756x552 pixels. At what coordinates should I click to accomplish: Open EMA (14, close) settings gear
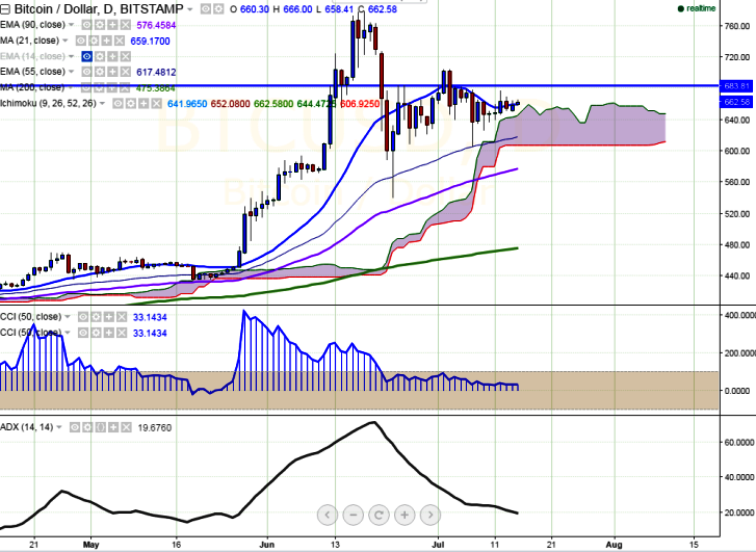click(x=99, y=57)
